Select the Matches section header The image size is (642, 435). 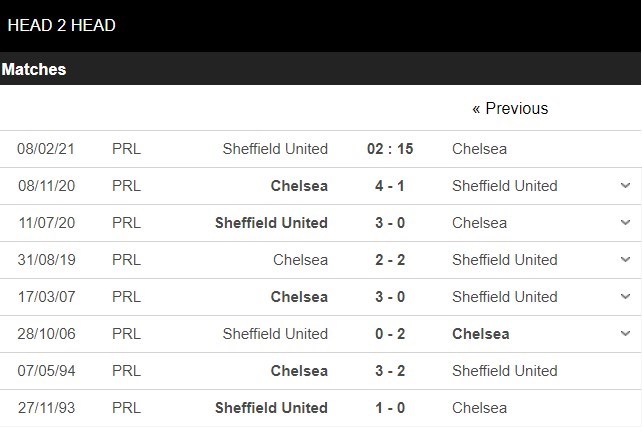tap(34, 69)
